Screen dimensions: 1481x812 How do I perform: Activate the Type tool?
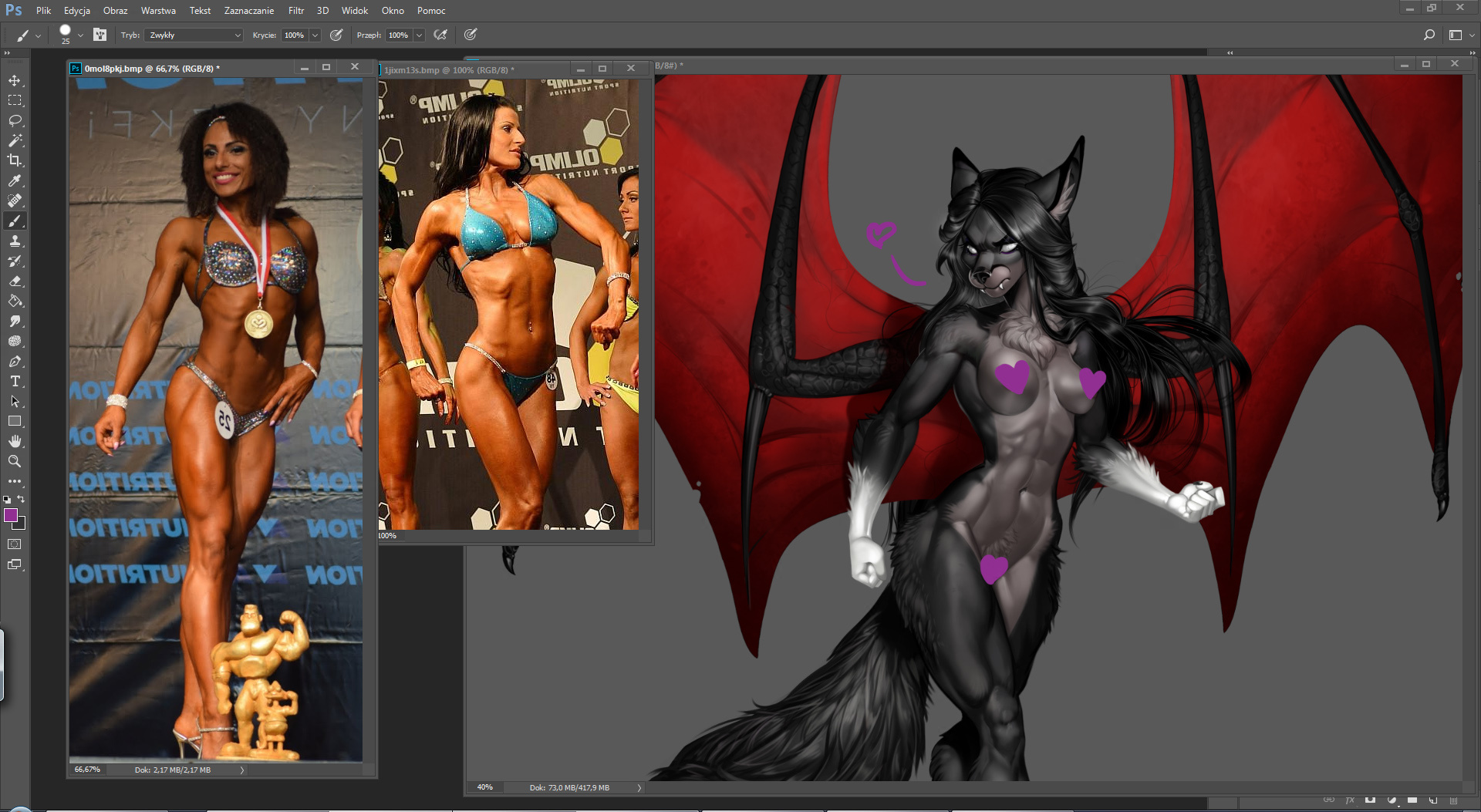click(15, 382)
